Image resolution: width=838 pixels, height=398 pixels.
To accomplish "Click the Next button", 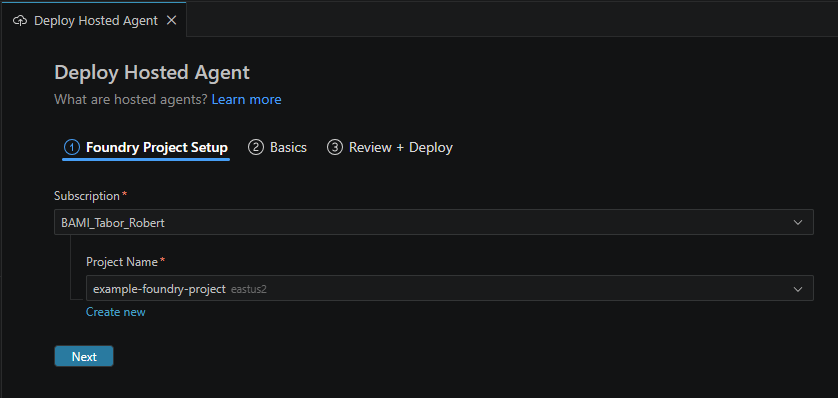I will pyautogui.click(x=84, y=356).
